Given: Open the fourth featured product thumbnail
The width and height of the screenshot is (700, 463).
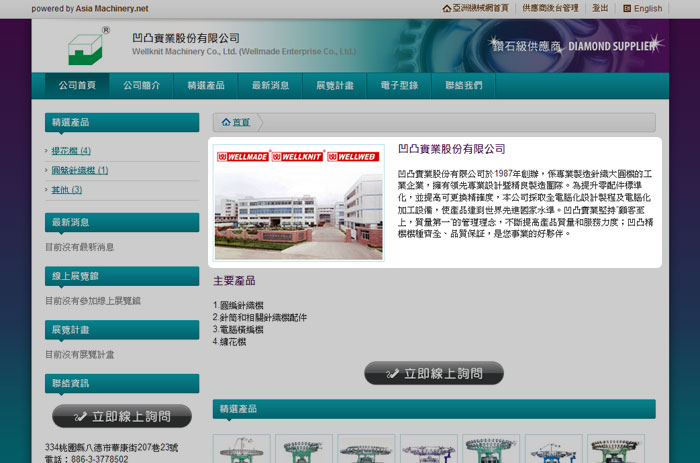Looking at the screenshot, I should point(429,448).
